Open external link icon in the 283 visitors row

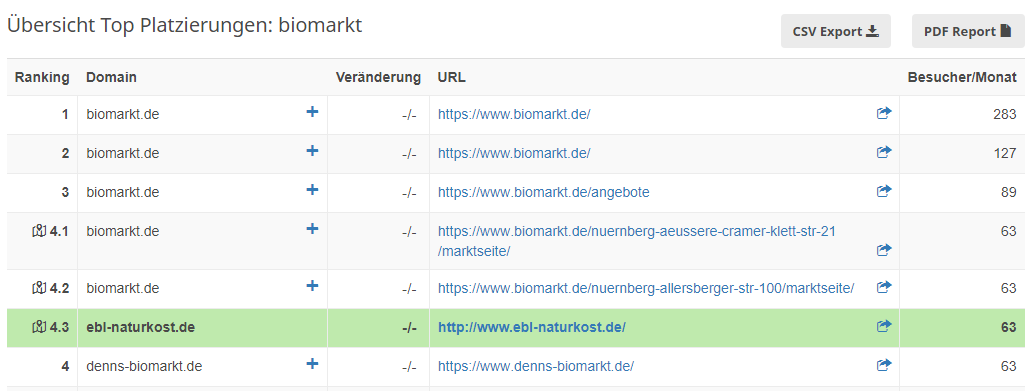884,113
